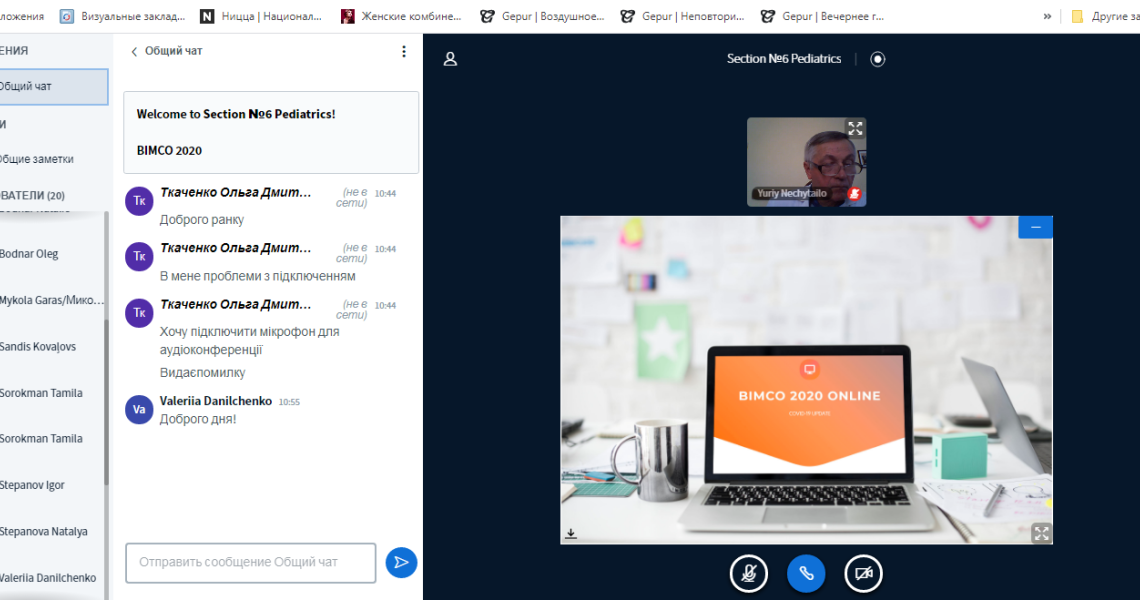Click the users count header showing (20)
Screen dimensions: 1140x600
[33, 196]
